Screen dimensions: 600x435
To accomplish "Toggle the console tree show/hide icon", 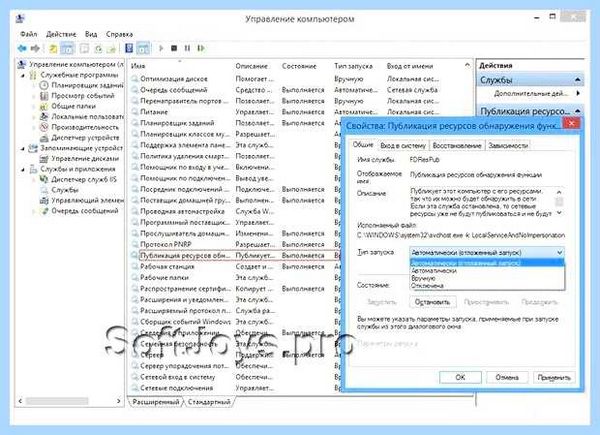I will point(67,49).
